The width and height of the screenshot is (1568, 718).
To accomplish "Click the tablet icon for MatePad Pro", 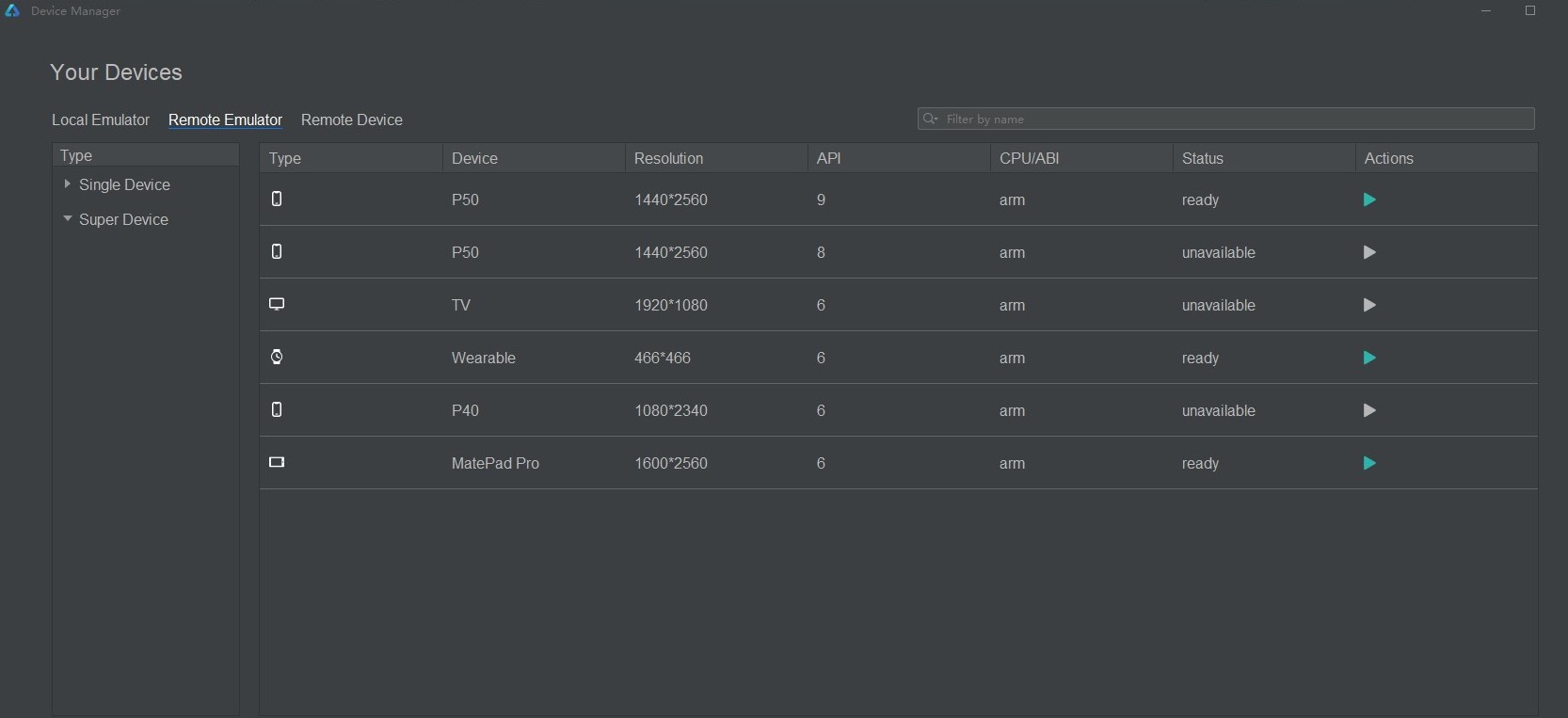I will click(x=277, y=462).
